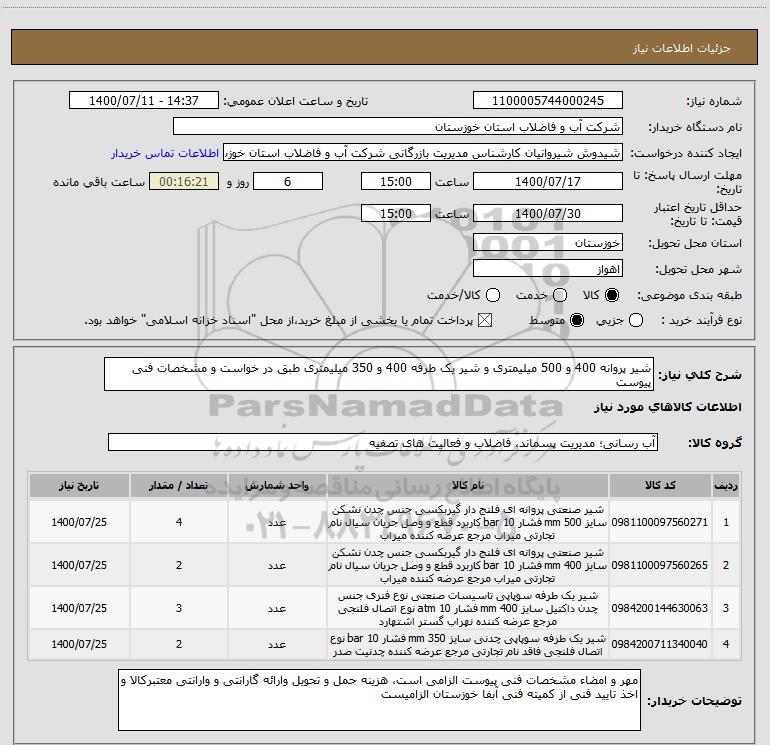Viewport: 770px width, 745px height.
Task: Click the response deadline hour 15:00 field
Action: [x=396, y=181]
